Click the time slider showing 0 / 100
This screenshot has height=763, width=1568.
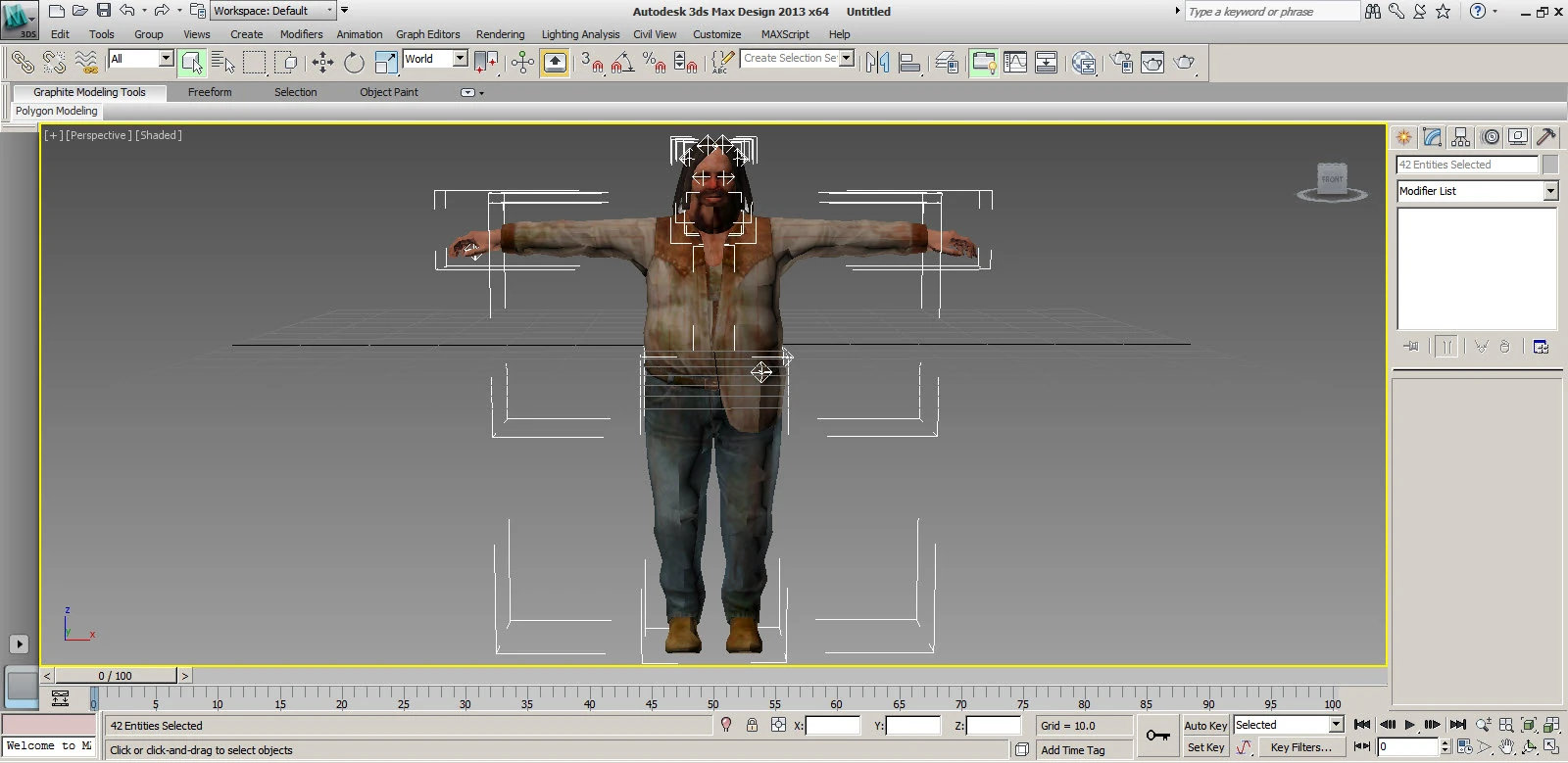point(116,676)
